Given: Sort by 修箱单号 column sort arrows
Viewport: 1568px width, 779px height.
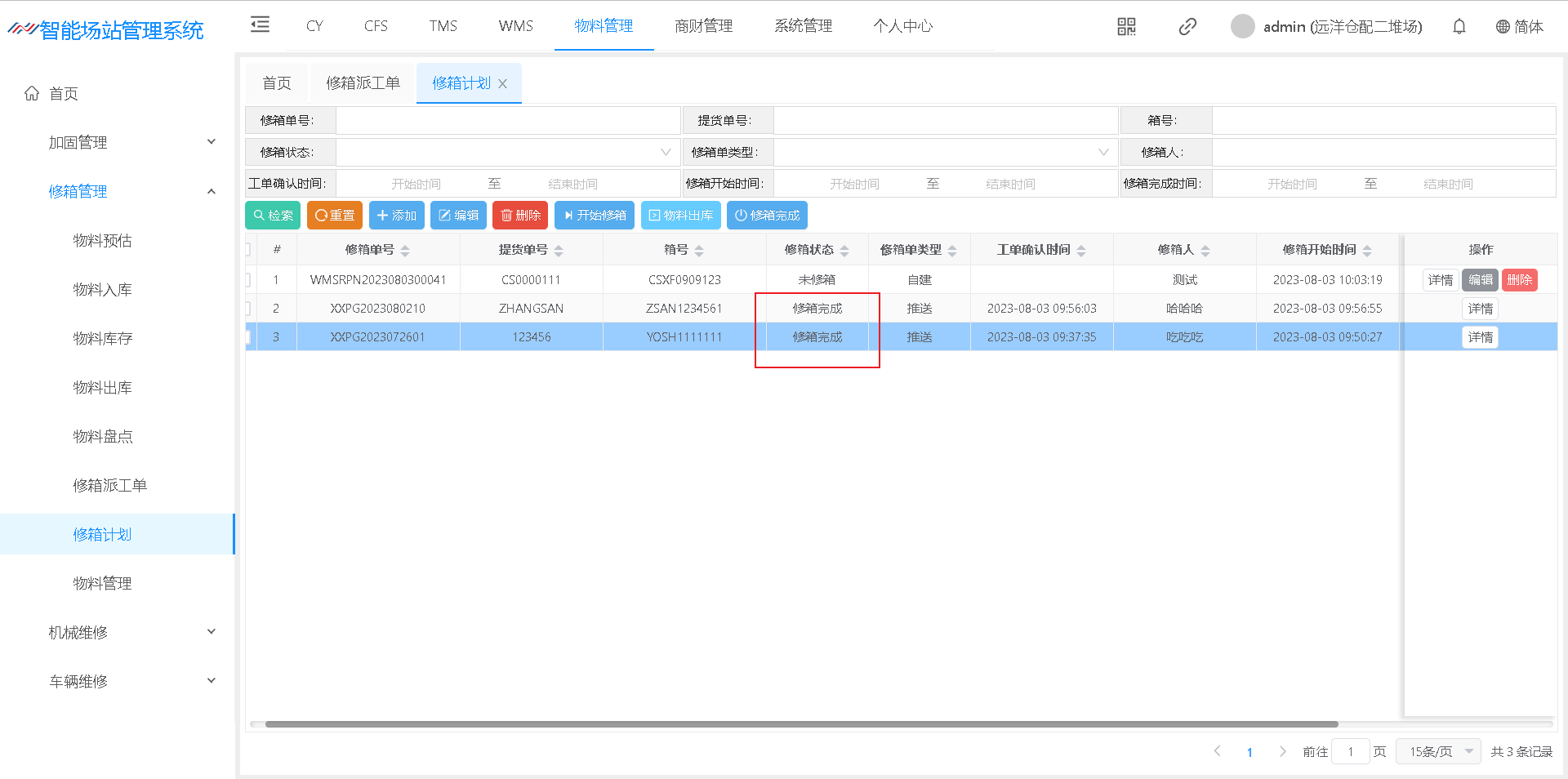Looking at the screenshot, I should [x=405, y=251].
